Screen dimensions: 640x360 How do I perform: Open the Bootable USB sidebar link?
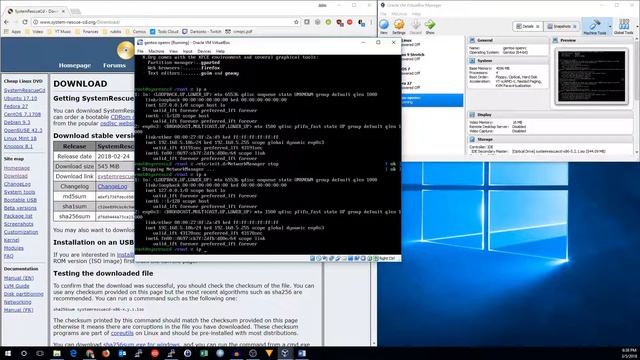coord(20,200)
